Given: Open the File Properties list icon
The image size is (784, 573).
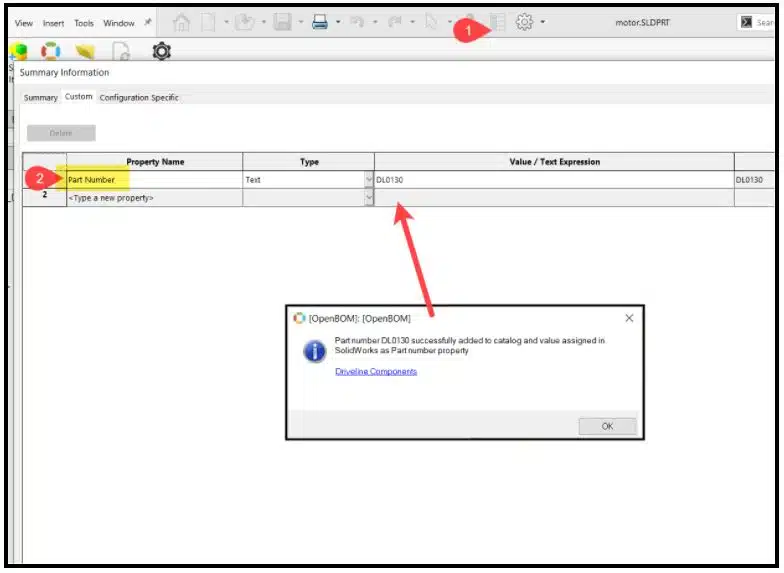Looking at the screenshot, I should click(498, 22).
